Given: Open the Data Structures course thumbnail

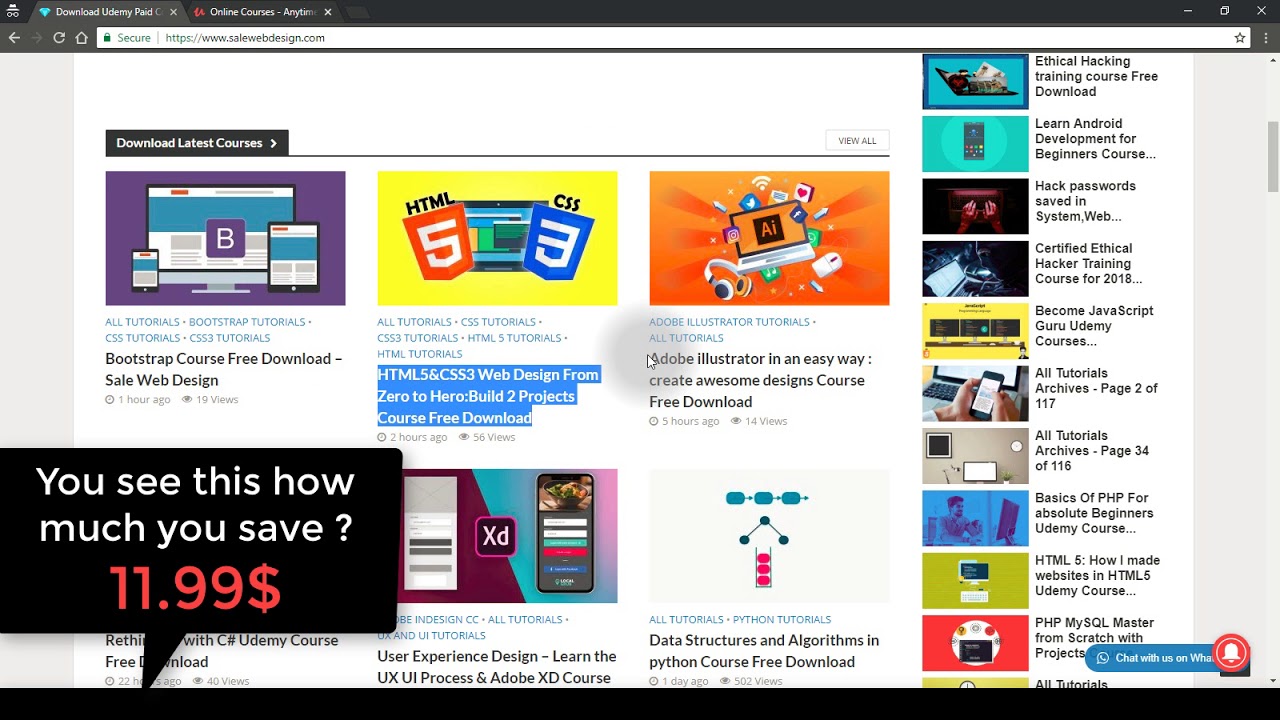Looking at the screenshot, I should 769,536.
